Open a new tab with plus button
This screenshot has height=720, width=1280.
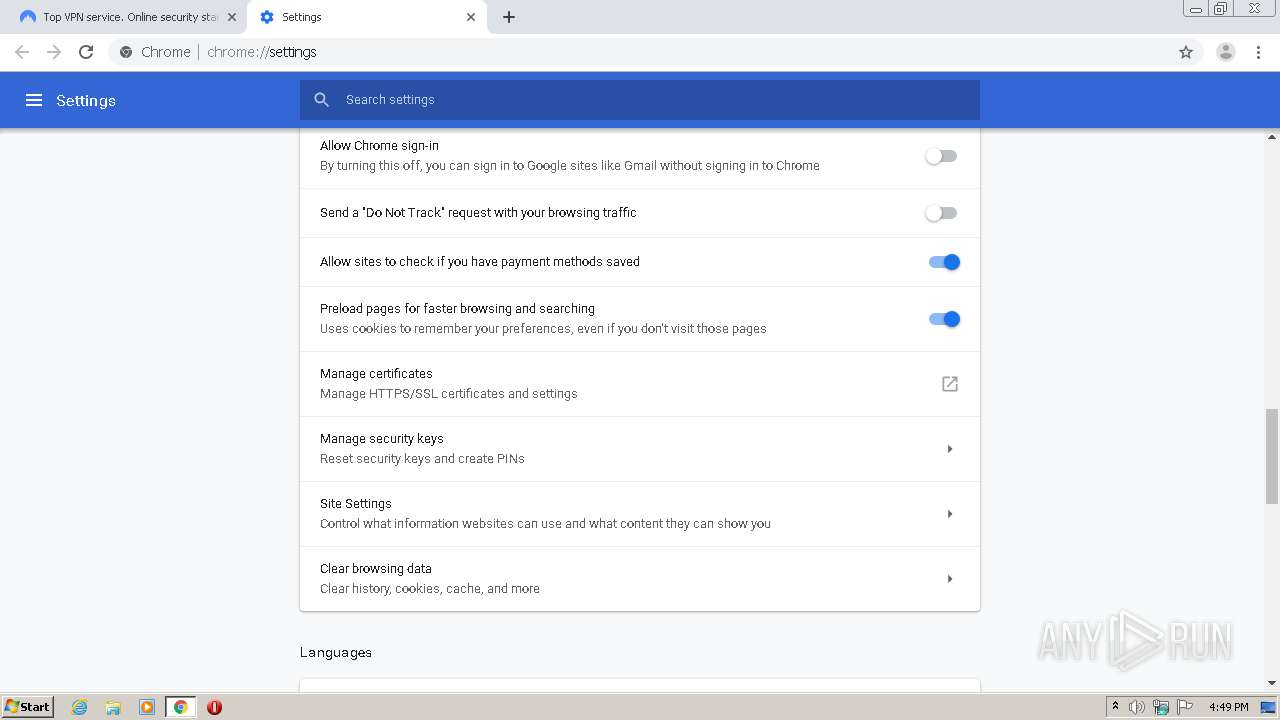click(509, 17)
